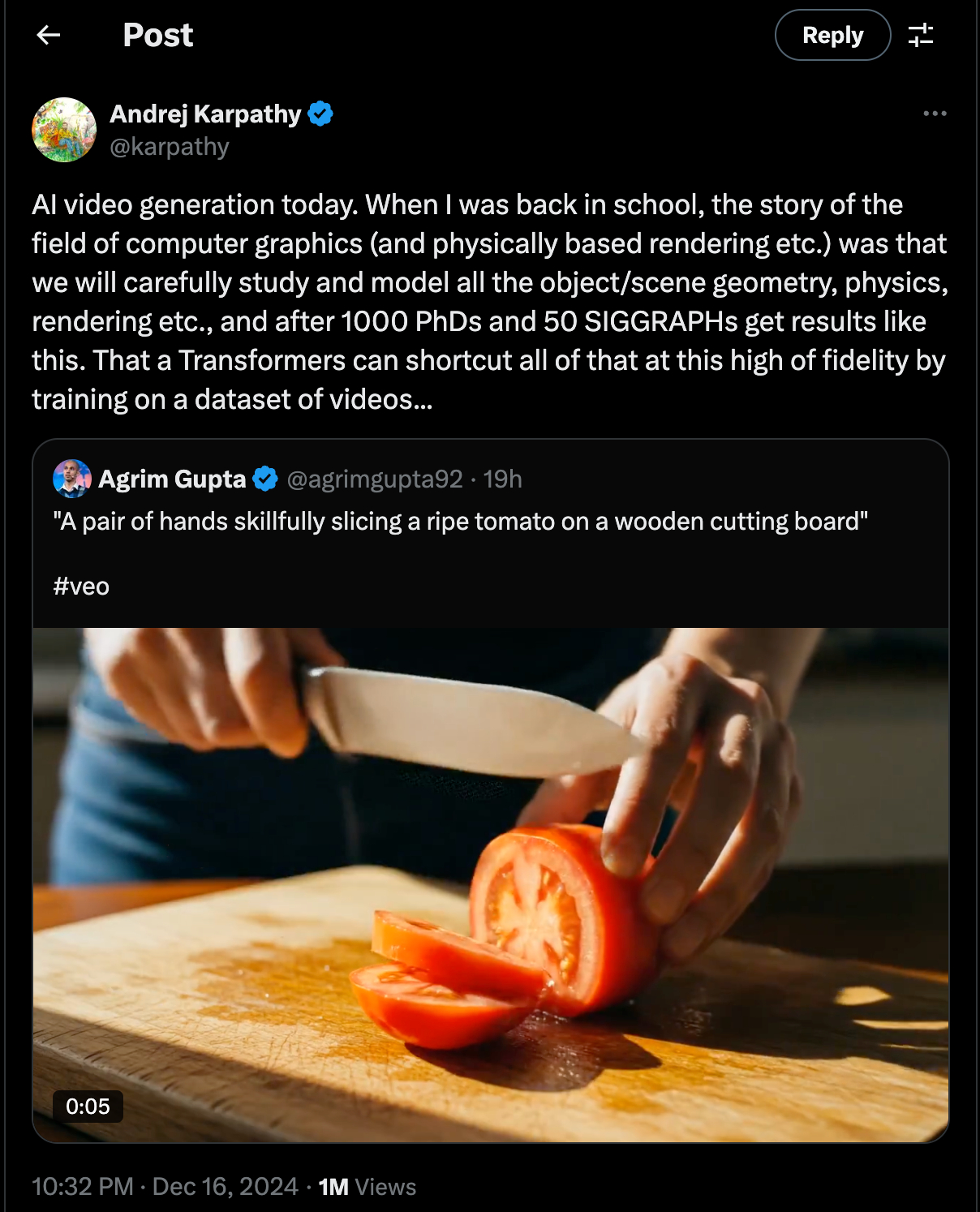Click the Post page heading
Viewport: 980px width, 1212px height.
click(157, 35)
